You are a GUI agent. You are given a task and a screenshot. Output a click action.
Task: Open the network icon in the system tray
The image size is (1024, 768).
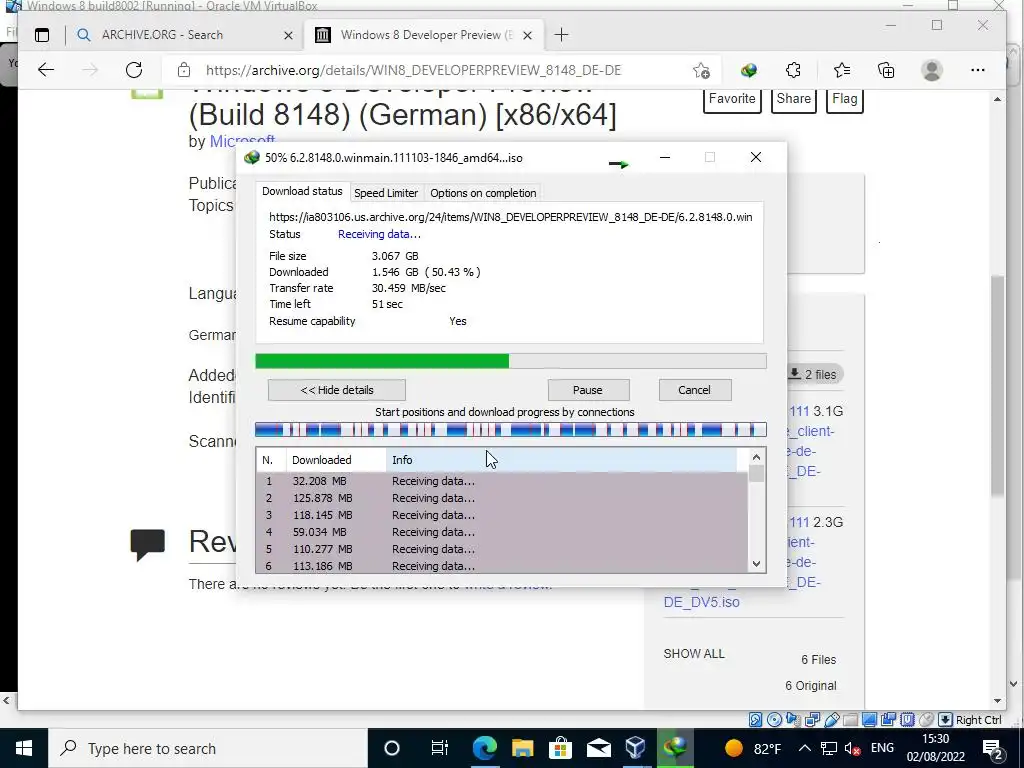pos(829,748)
